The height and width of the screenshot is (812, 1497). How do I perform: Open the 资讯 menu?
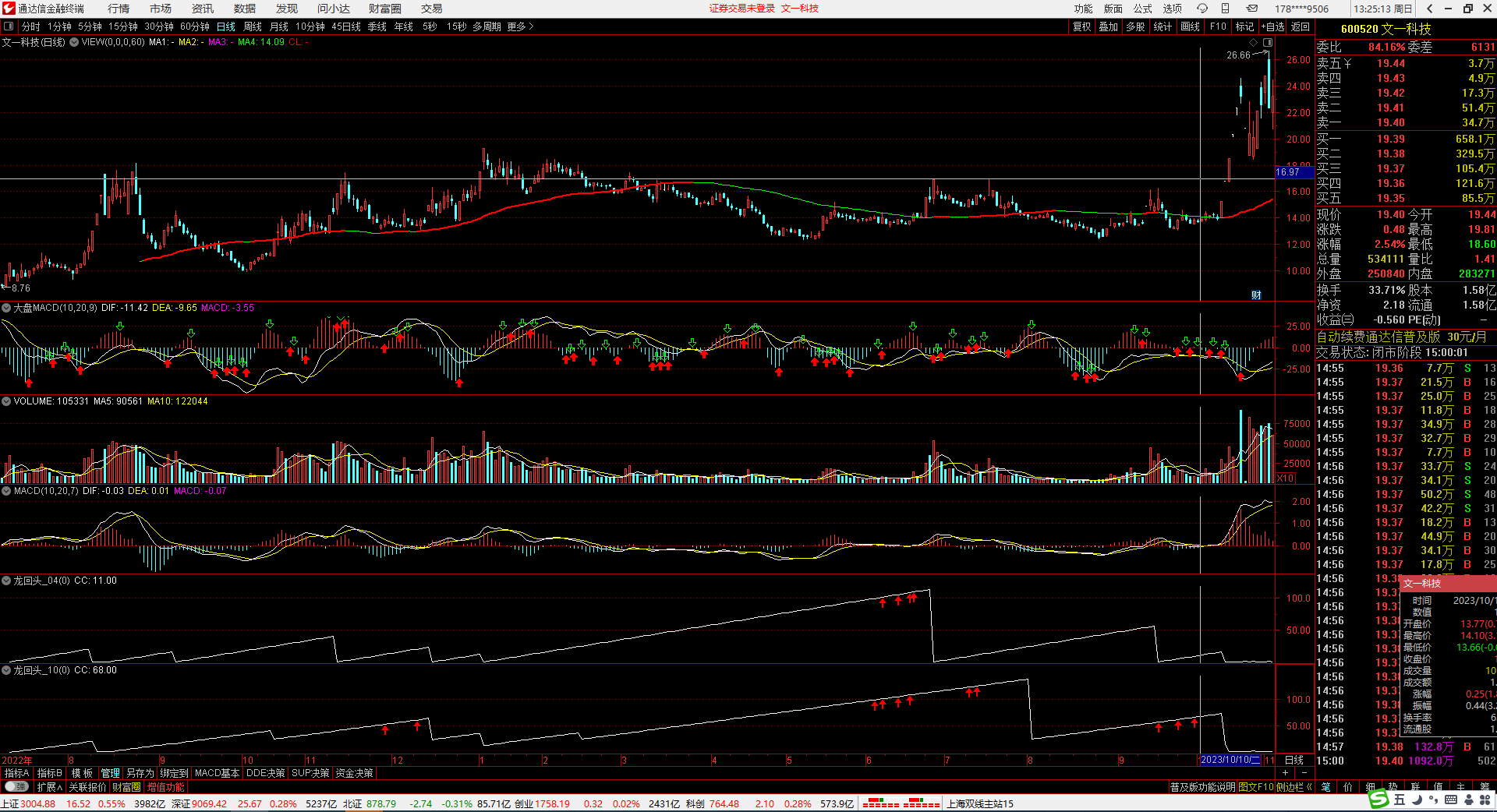(203, 9)
